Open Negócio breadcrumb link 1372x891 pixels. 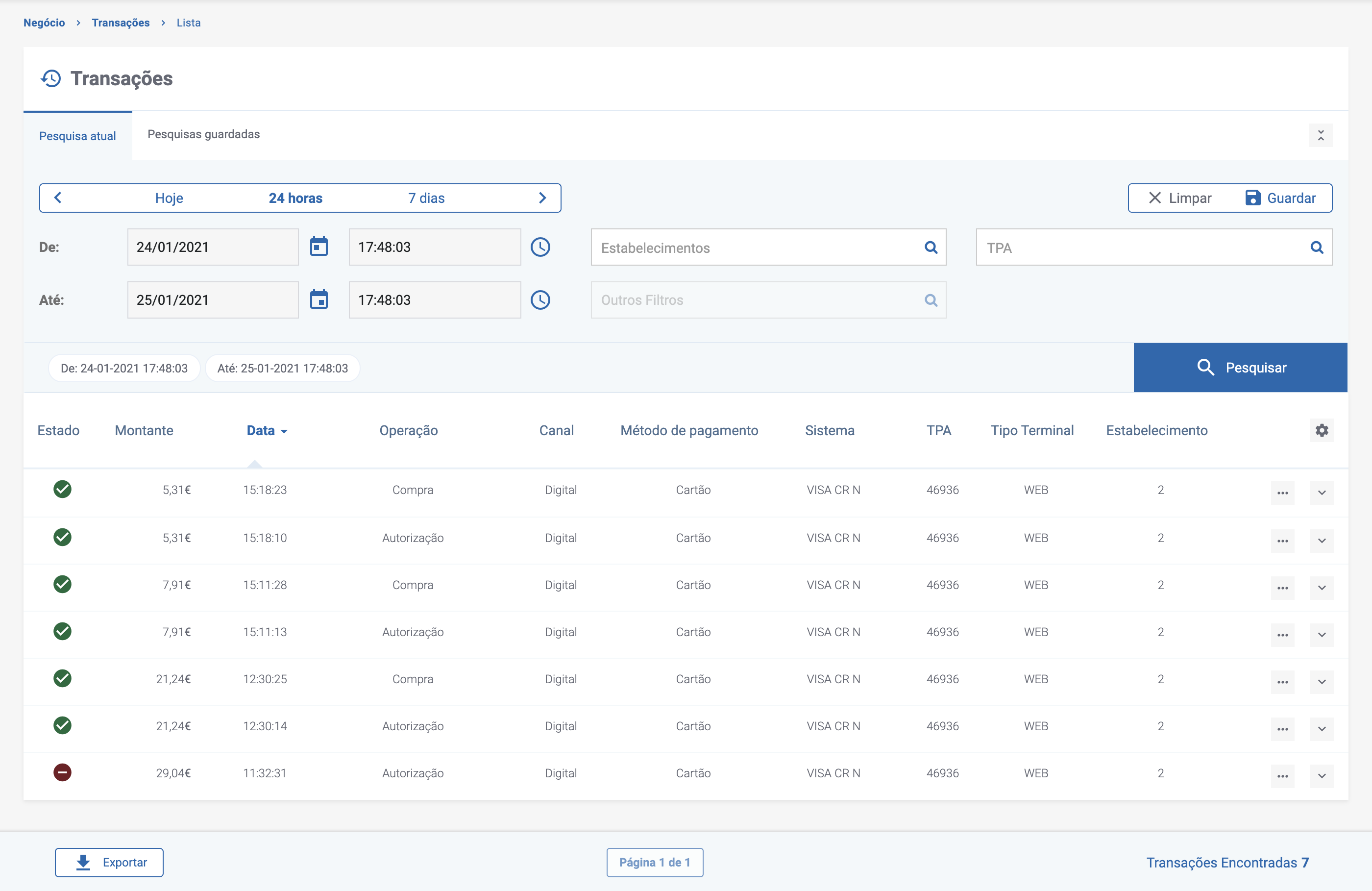click(44, 23)
